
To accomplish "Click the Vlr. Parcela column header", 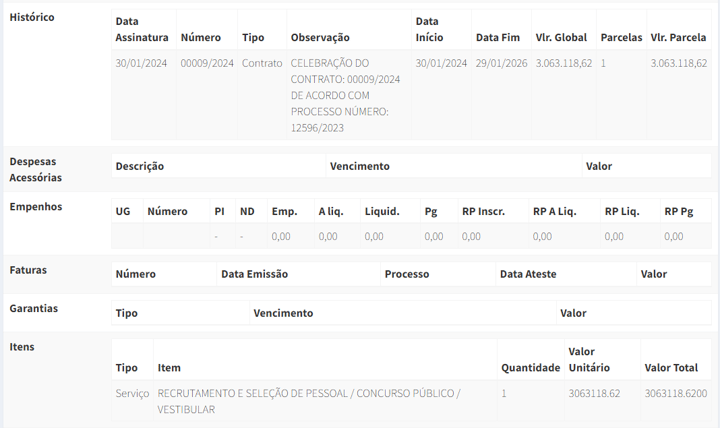I will 678,38.
